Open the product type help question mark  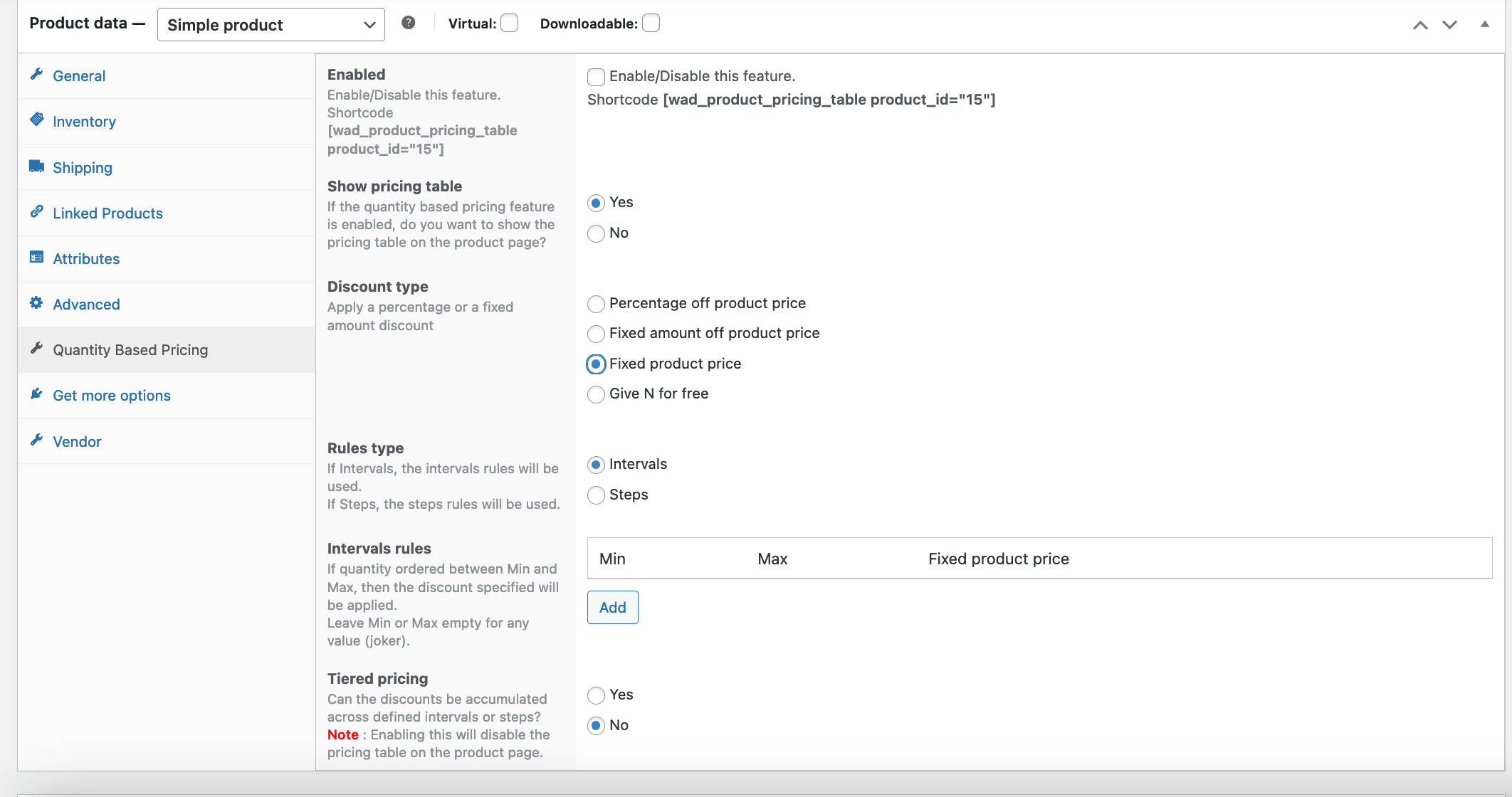point(409,23)
